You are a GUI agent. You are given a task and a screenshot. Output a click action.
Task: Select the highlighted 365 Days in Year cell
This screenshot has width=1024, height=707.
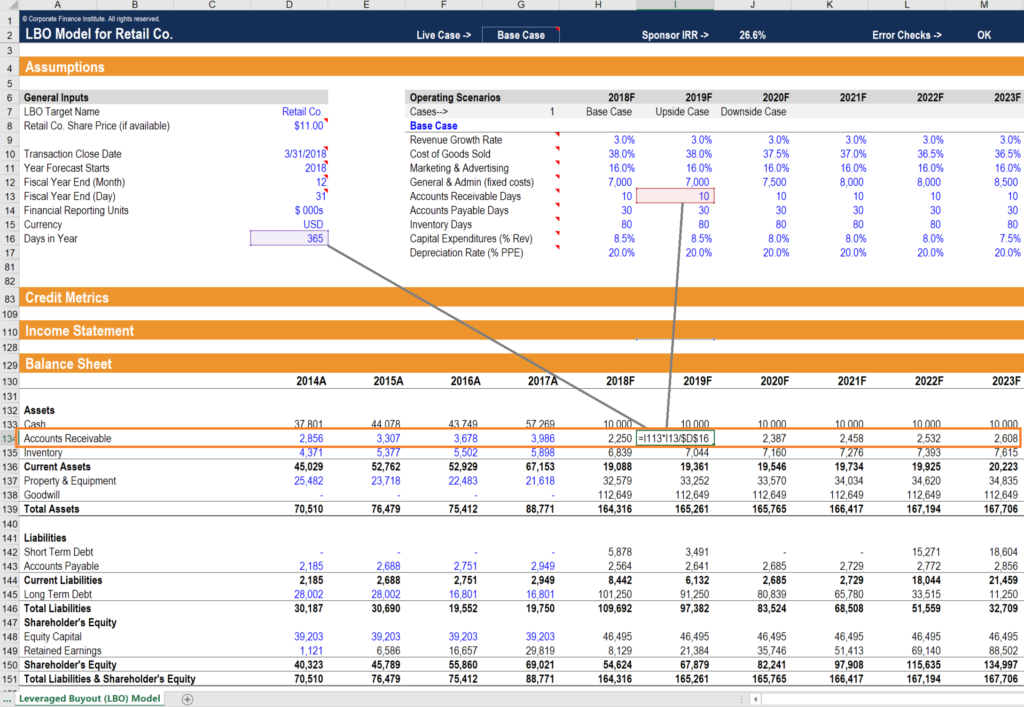coord(289,238)
